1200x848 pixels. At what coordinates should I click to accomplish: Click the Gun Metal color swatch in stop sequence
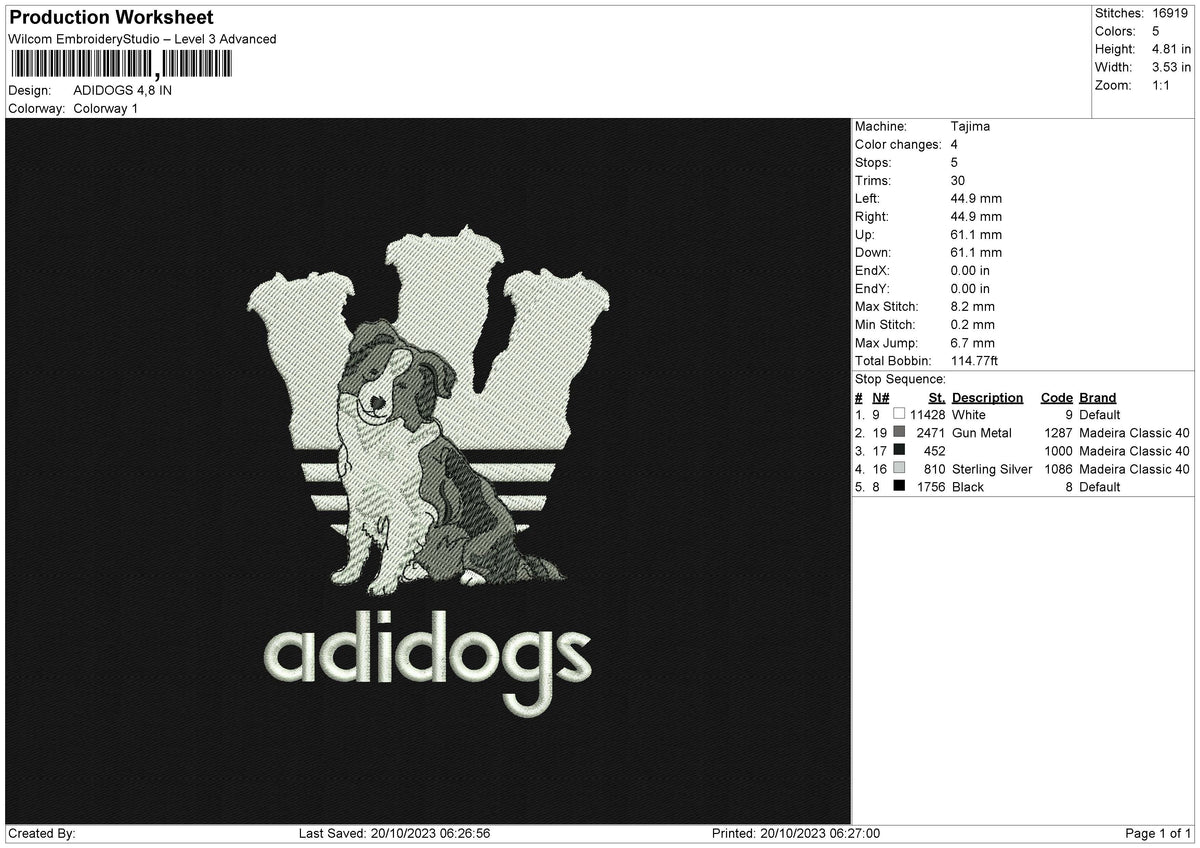(x=899, y=433)
